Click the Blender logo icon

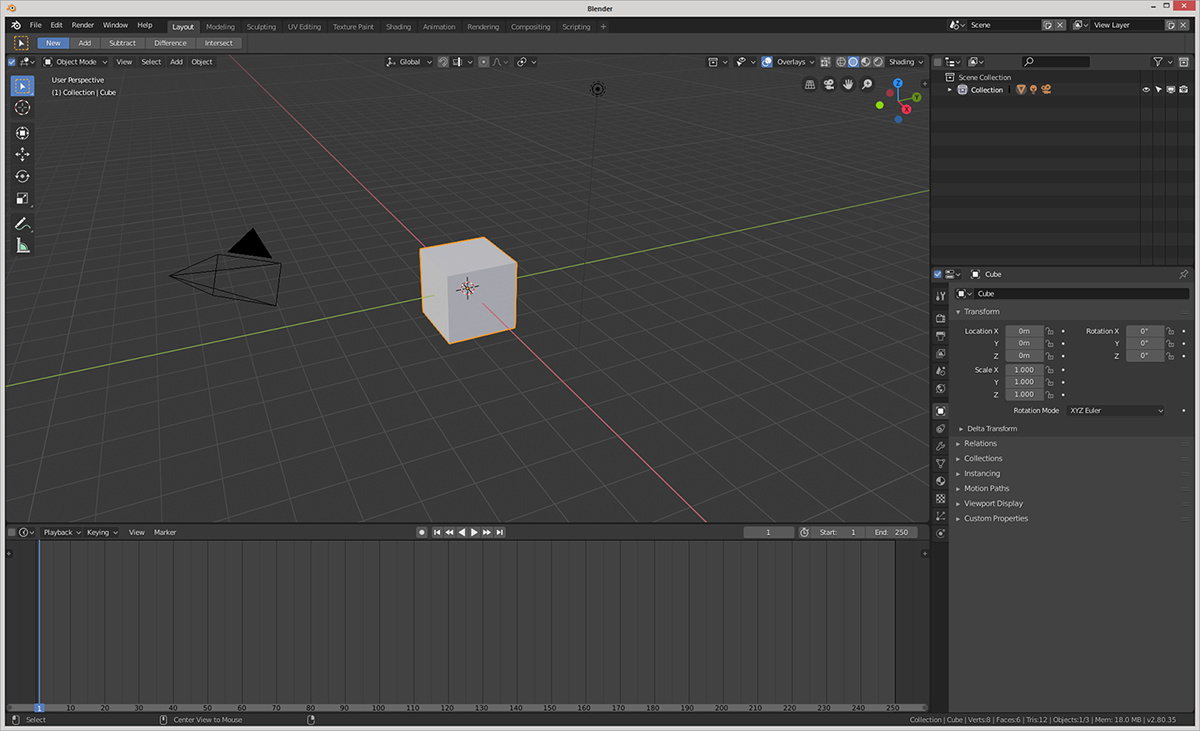(x=16, y=25)
